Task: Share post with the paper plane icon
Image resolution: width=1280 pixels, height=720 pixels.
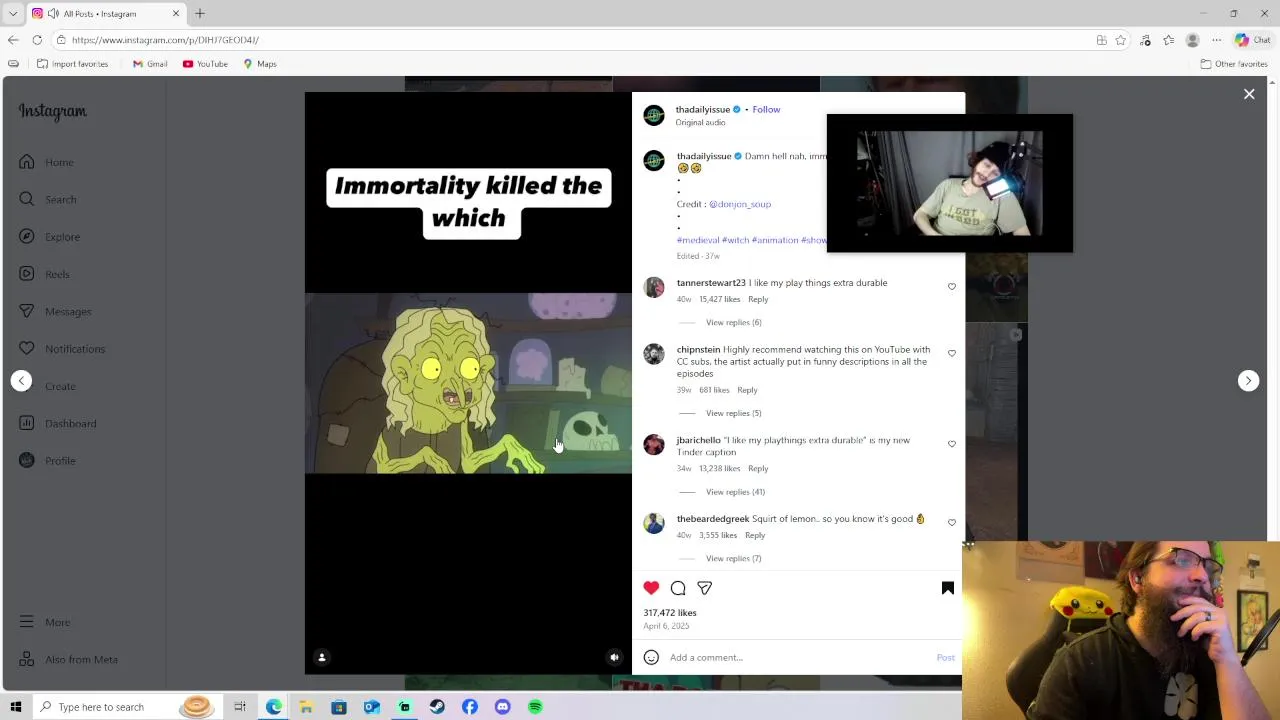Action: point(705,588)
